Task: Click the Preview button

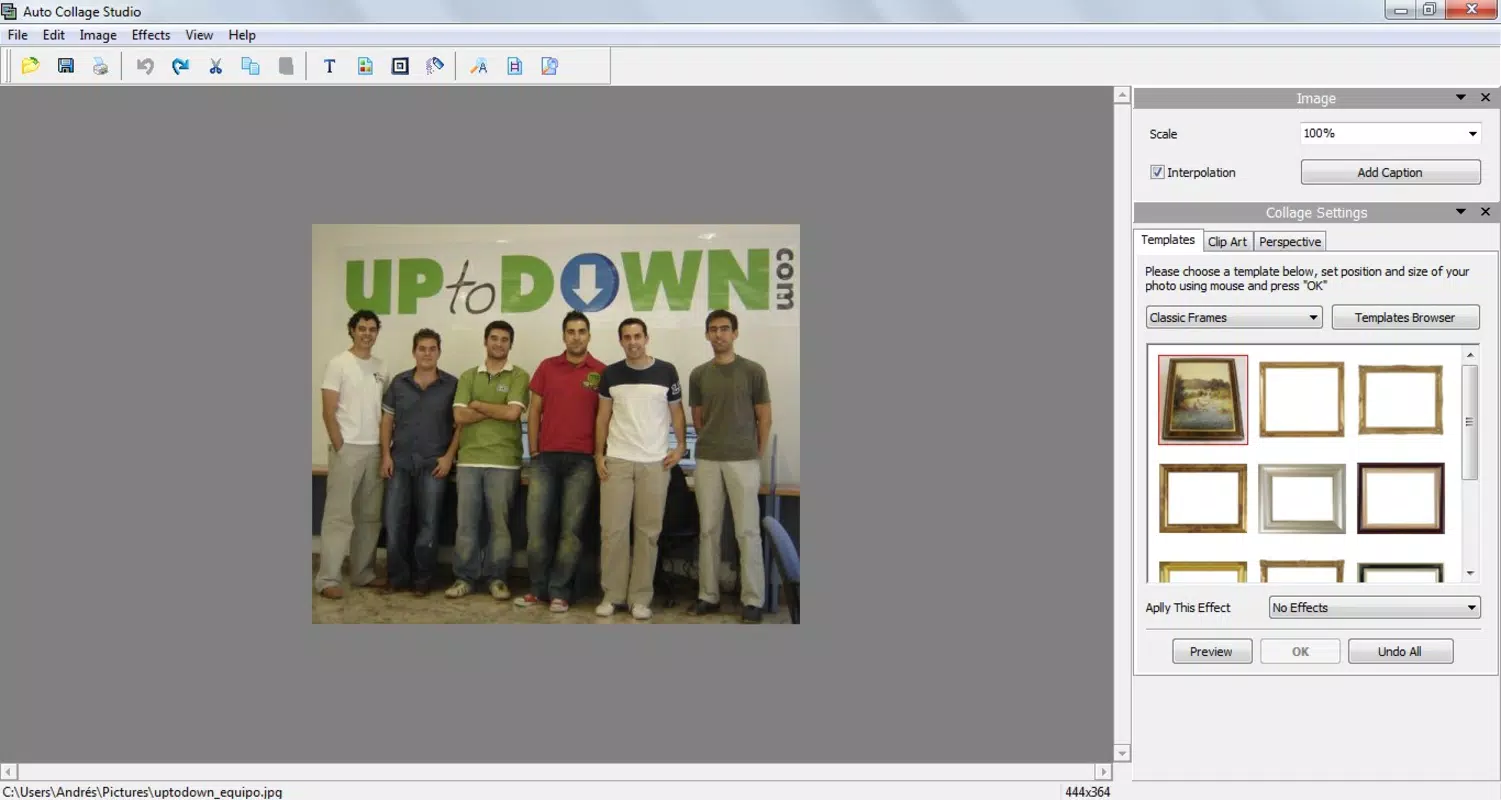Action: pos(1211,651)
